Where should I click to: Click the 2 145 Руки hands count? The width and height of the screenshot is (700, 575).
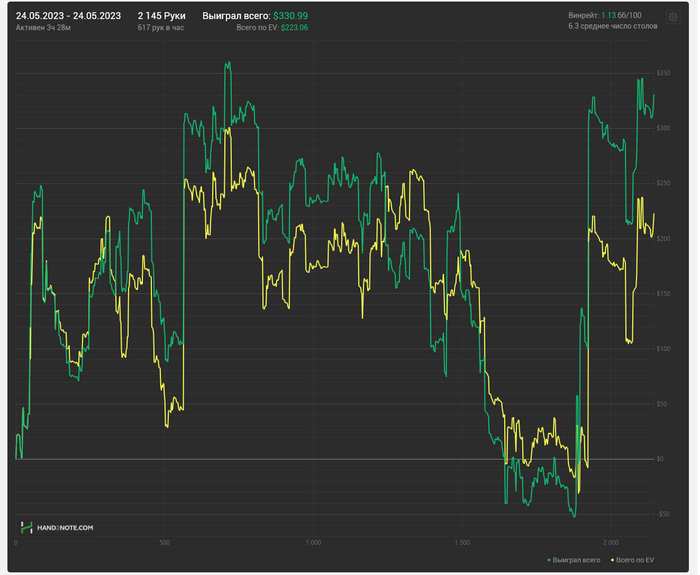(161, 16)
